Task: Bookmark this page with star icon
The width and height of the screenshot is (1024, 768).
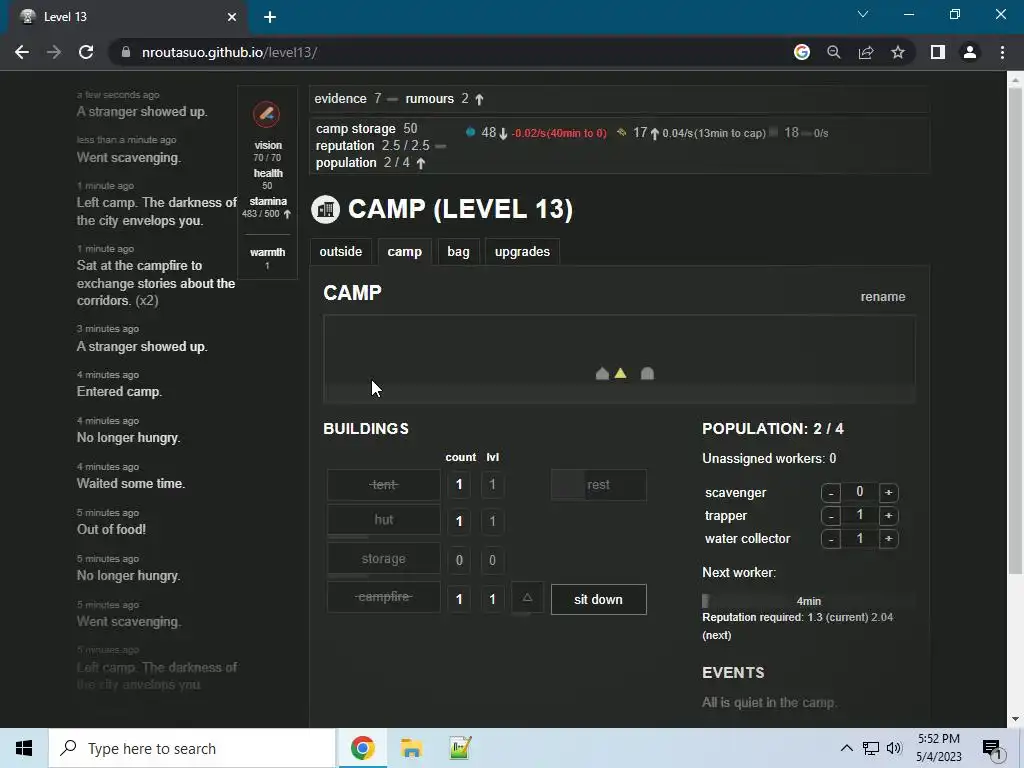Action: pyautogui.click(x=898, y=52)
